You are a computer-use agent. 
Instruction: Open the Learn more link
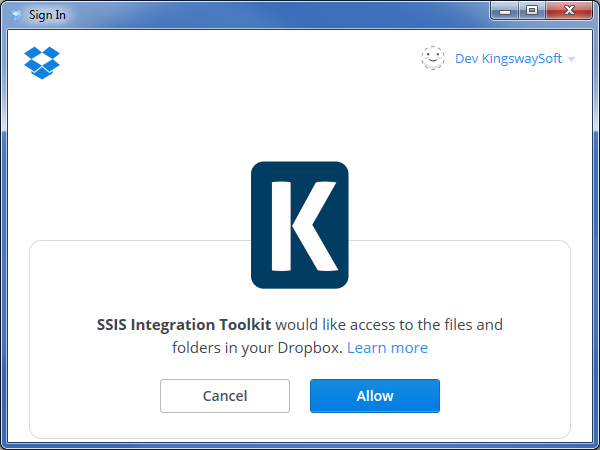(x=387, y=348)
